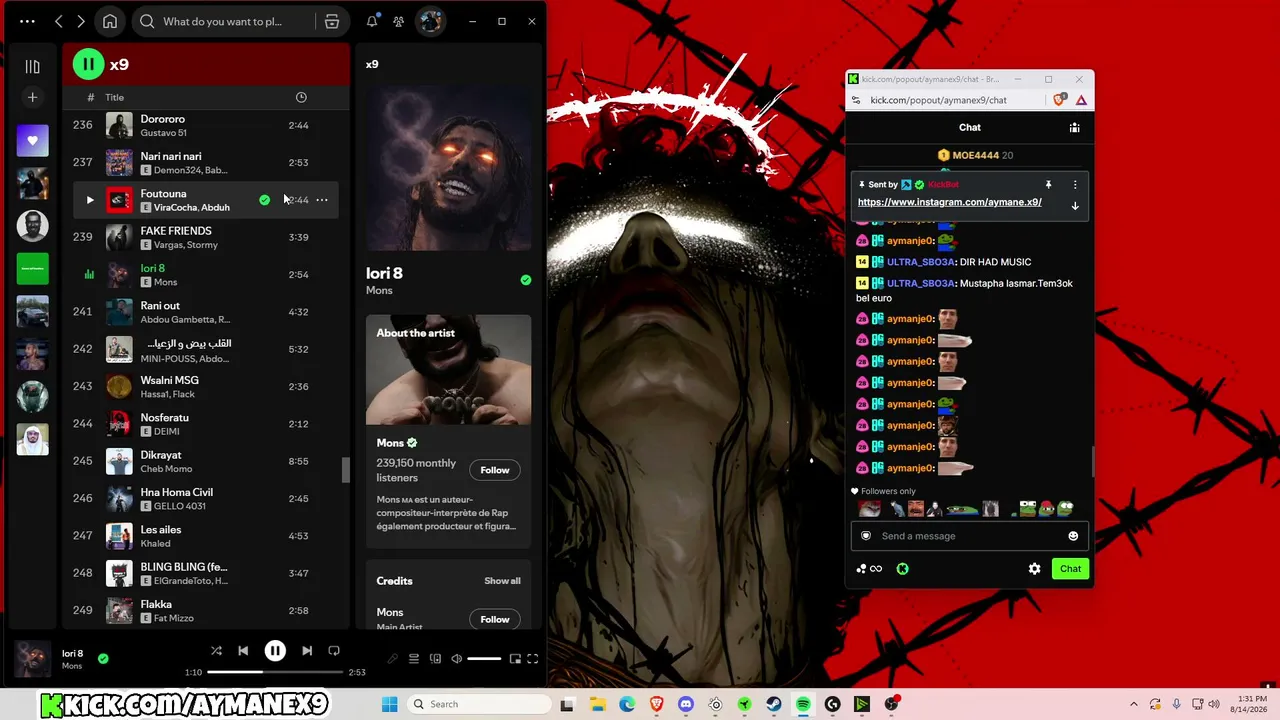Open Kick chat settings gear
1280x720 pixels.
pyautogui.click(x=1034, y=569)
